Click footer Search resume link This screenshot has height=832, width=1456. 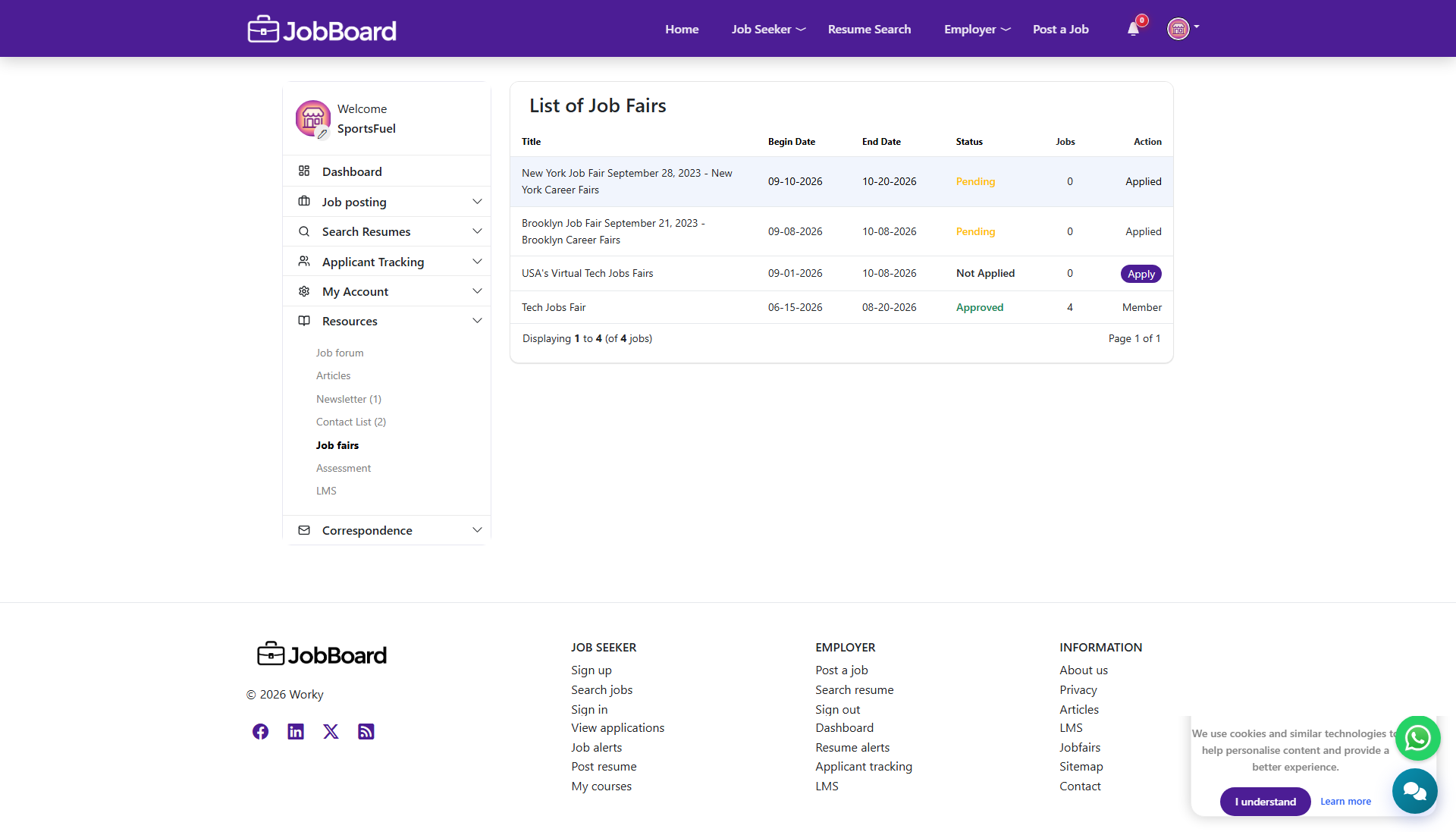pyautogui.click(x=854, y=690)
